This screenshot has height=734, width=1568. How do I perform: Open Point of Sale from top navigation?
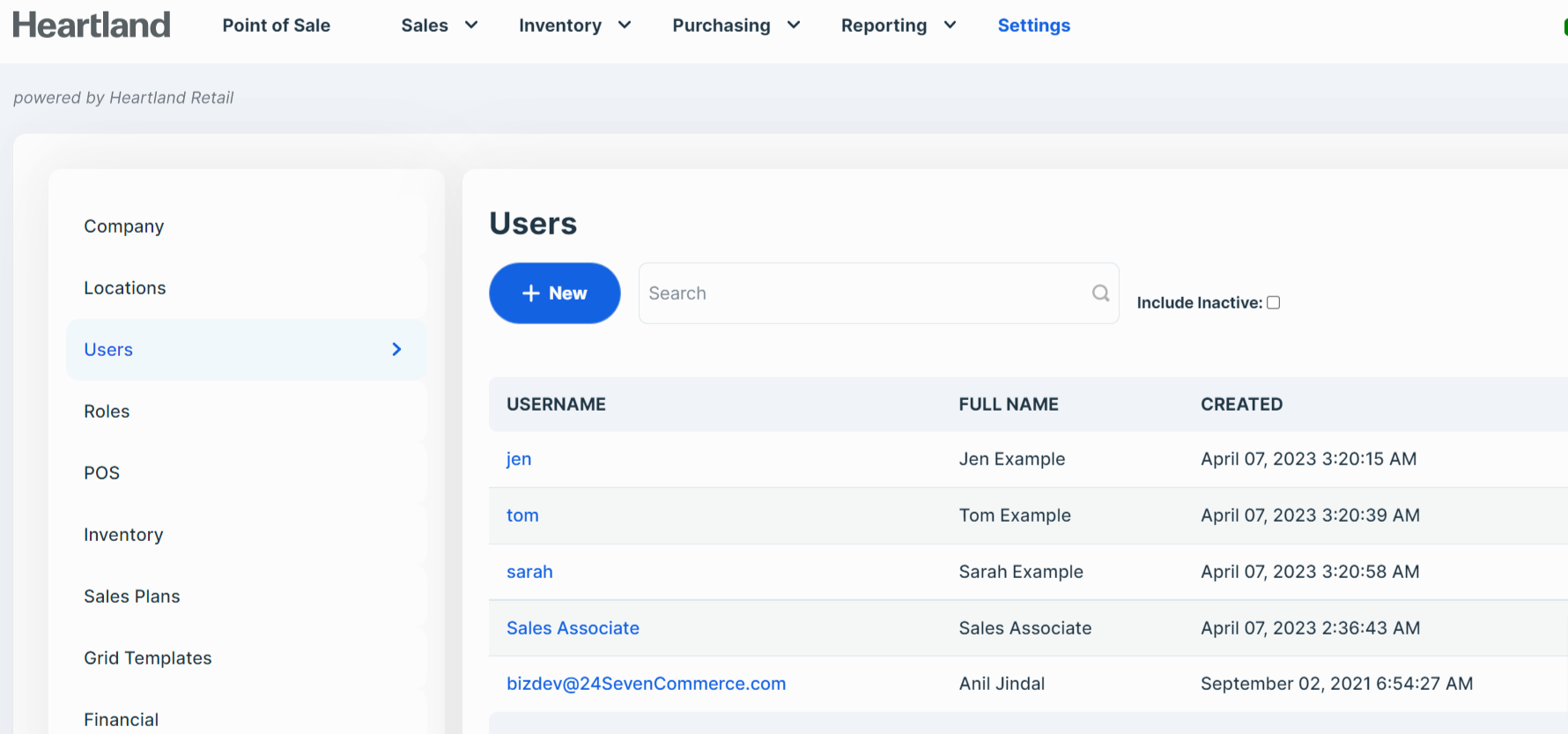[277, 26]
